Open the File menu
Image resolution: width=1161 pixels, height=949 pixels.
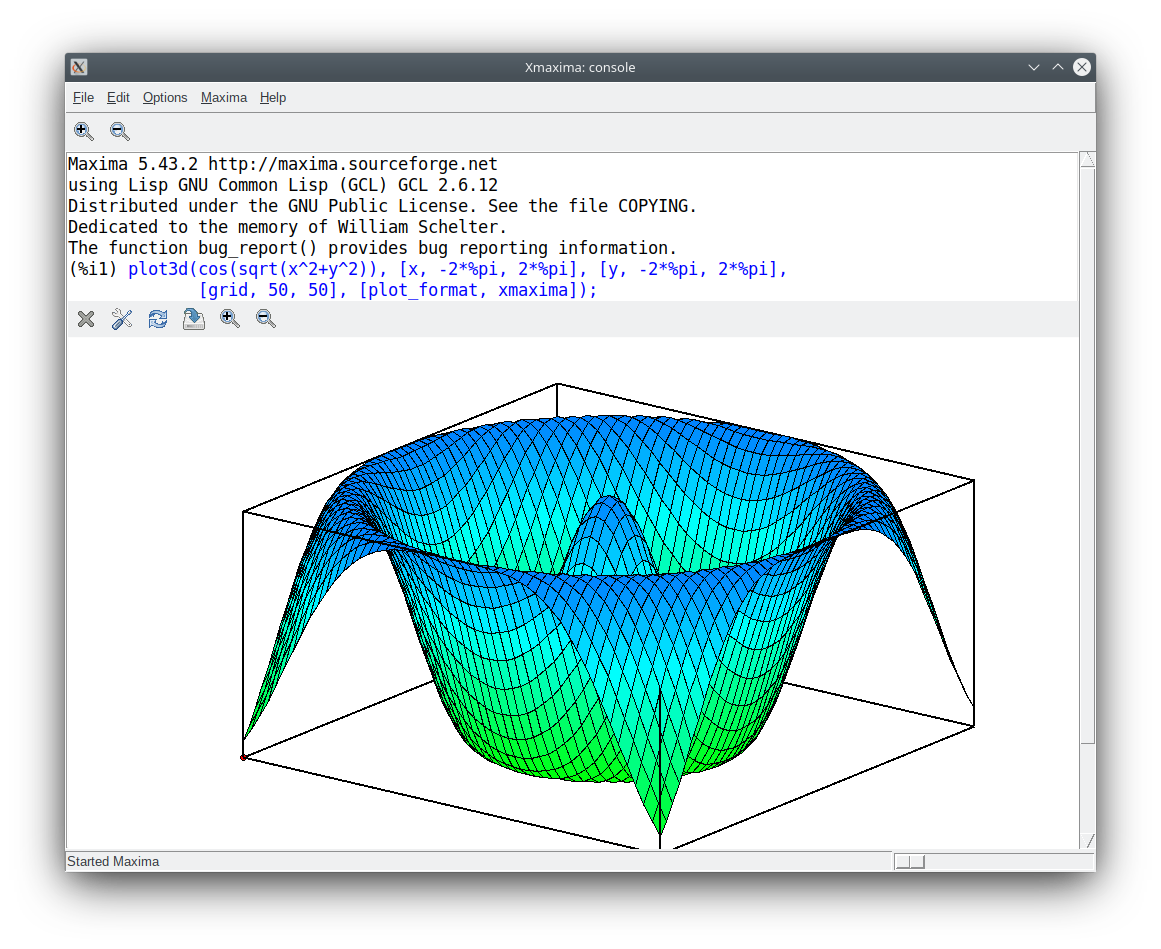83,98
